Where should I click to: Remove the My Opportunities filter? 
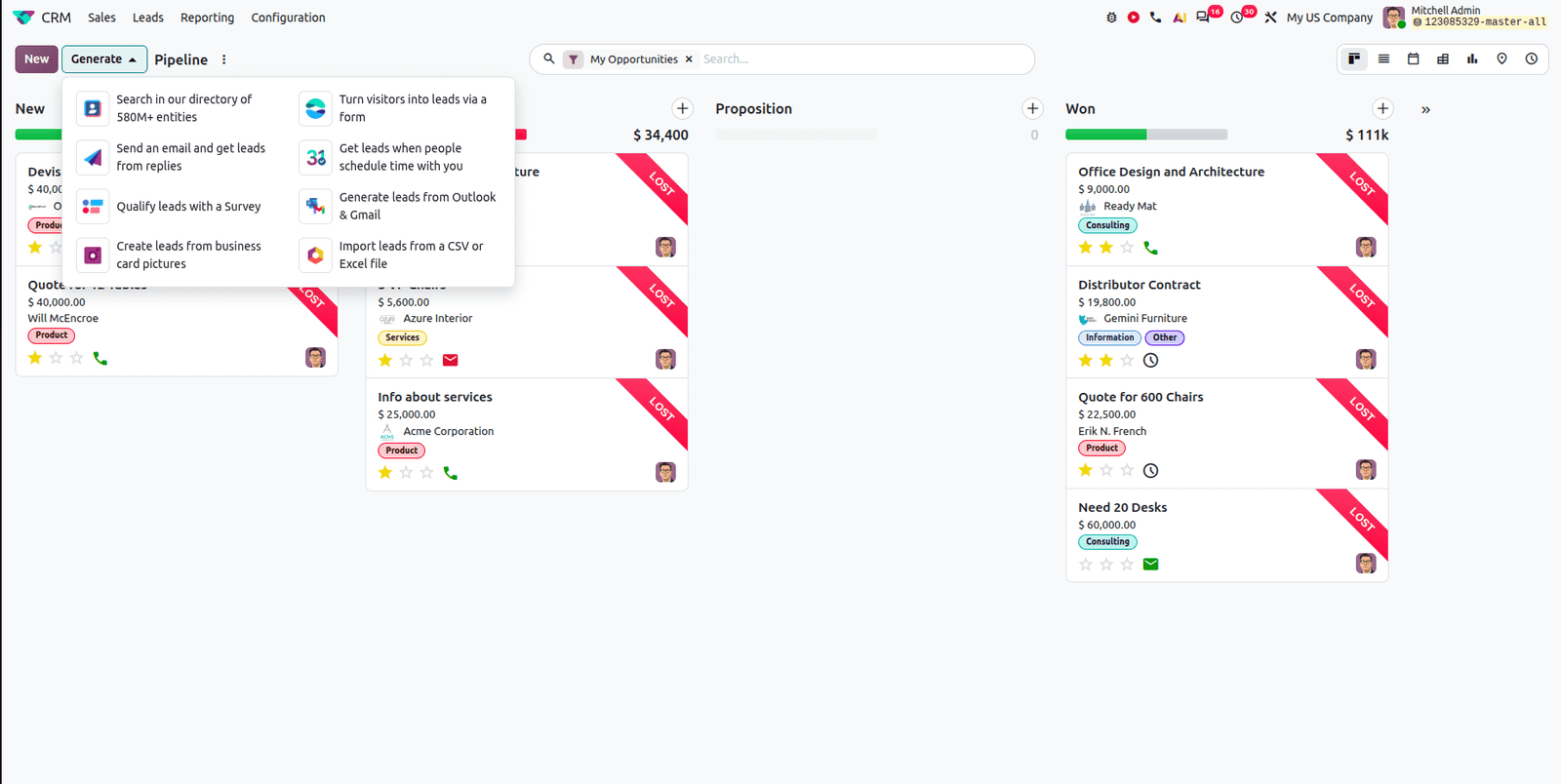[689, 59]
